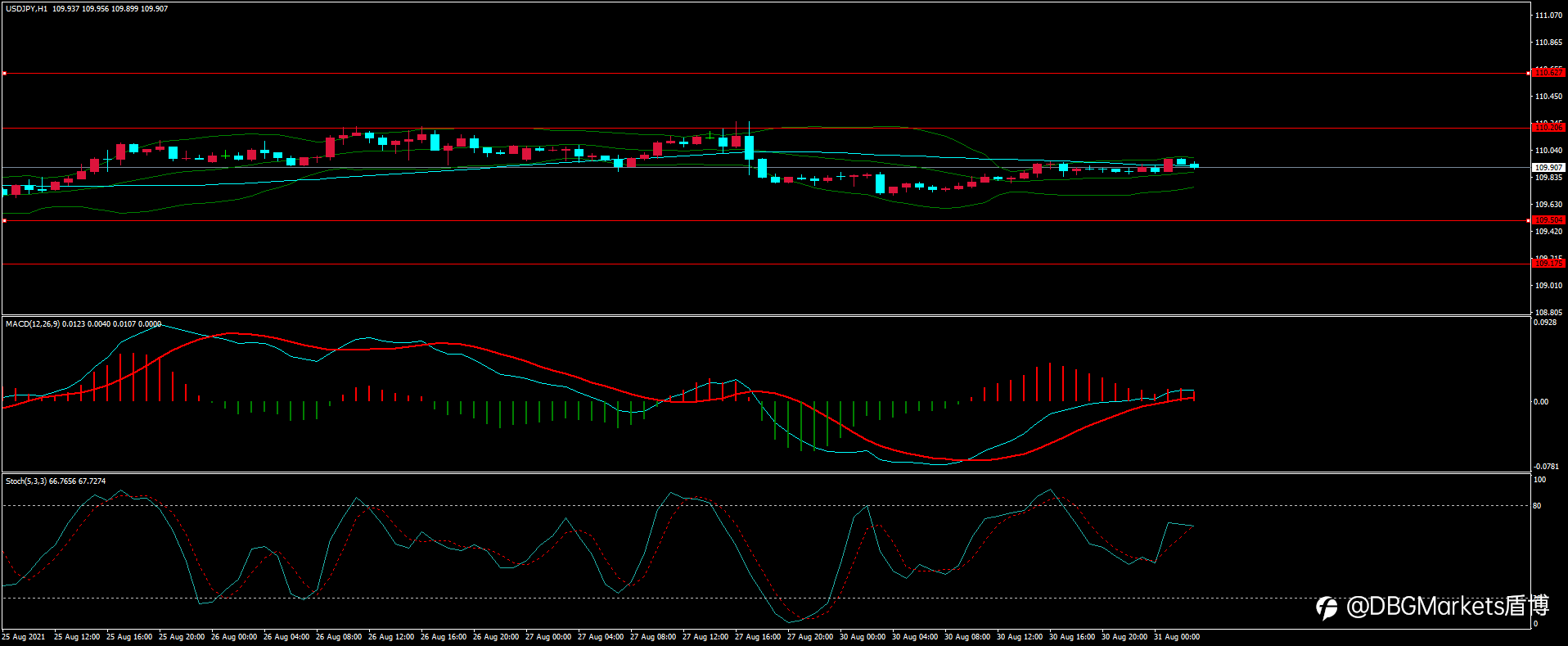
Task: Click the Stochastic 100 scale label
Action: 1539,480
